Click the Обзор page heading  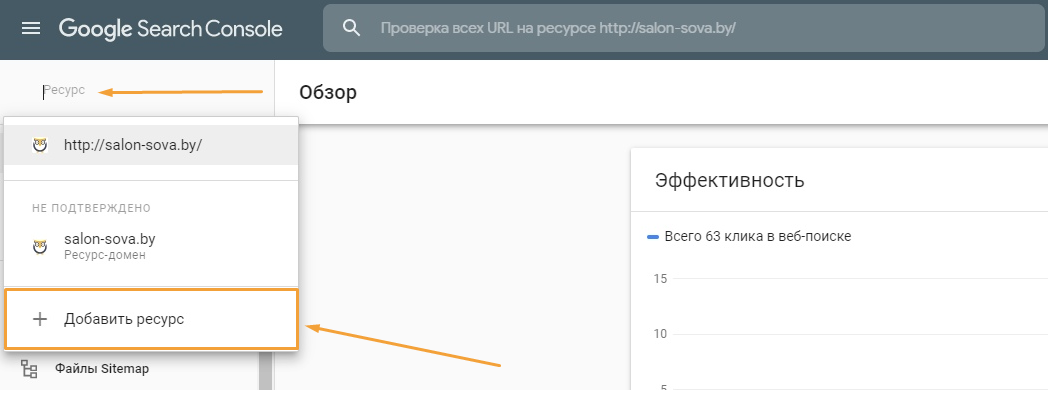(x=328, y=92)
